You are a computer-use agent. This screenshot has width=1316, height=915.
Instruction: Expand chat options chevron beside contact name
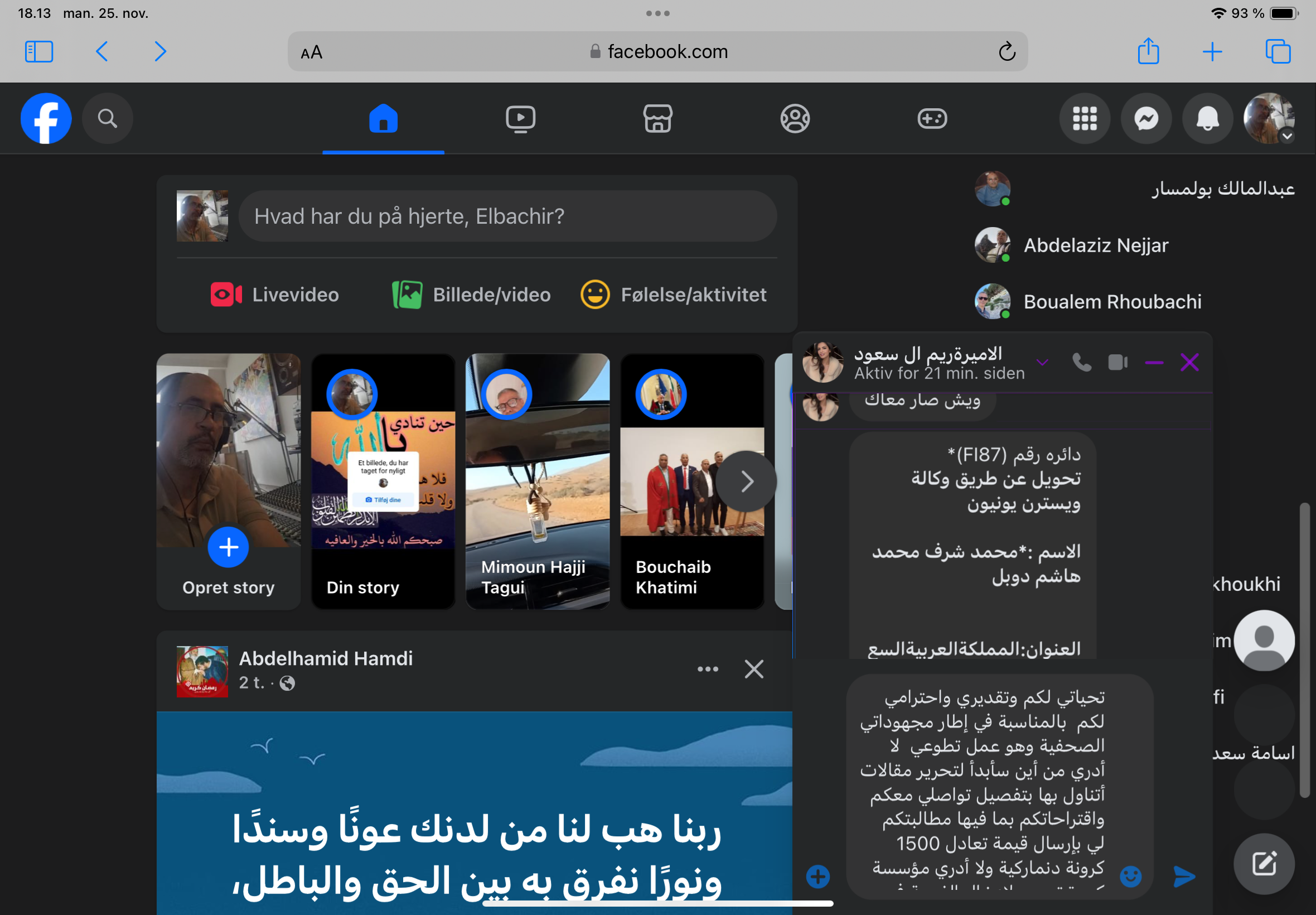(x=1042, y=362)
